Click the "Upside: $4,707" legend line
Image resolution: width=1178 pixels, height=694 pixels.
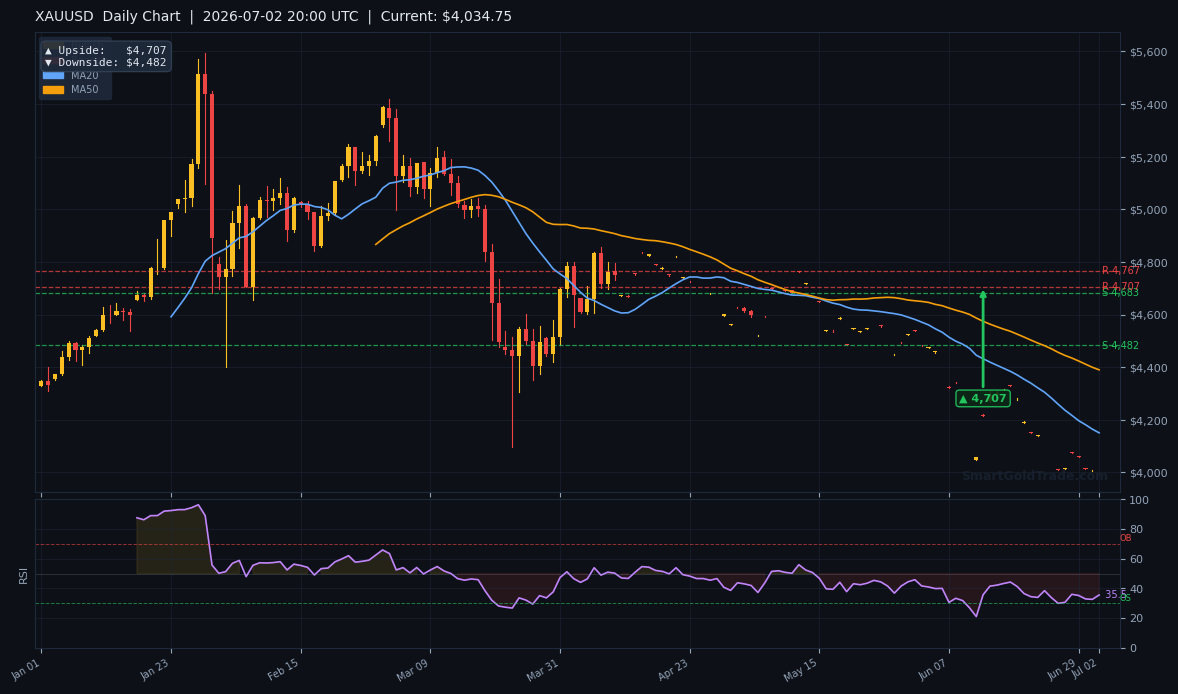[105, 50]
